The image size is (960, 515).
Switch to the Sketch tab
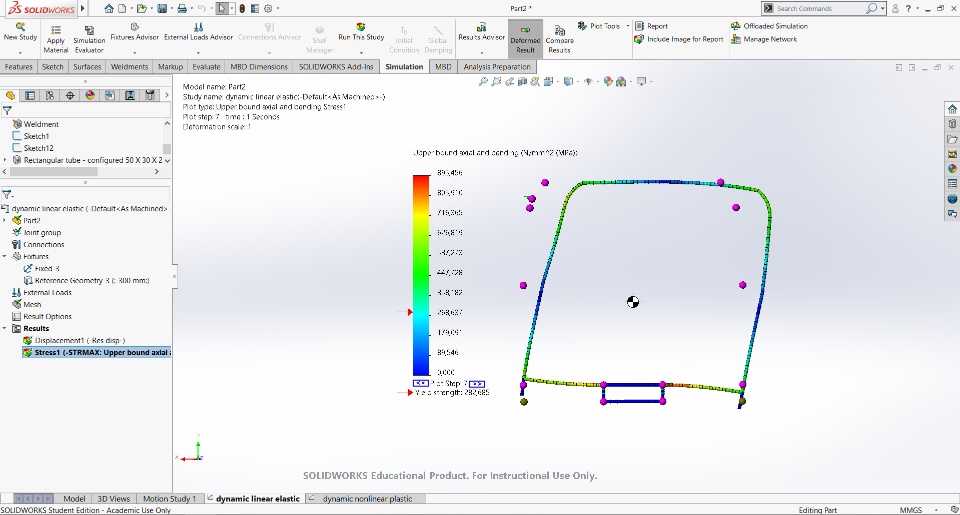click(53, 67)
